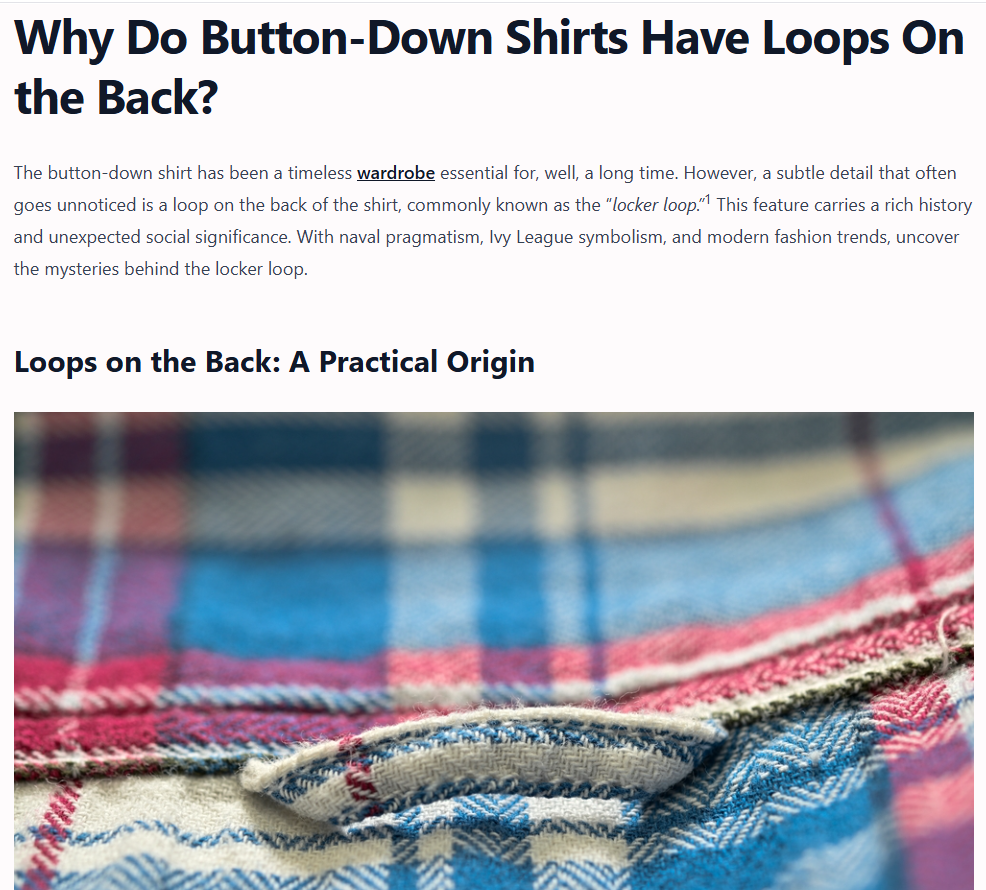Click the phrase "unexpected social significance"
Viewport: 986px width, 890px height.
pos(169,237)
